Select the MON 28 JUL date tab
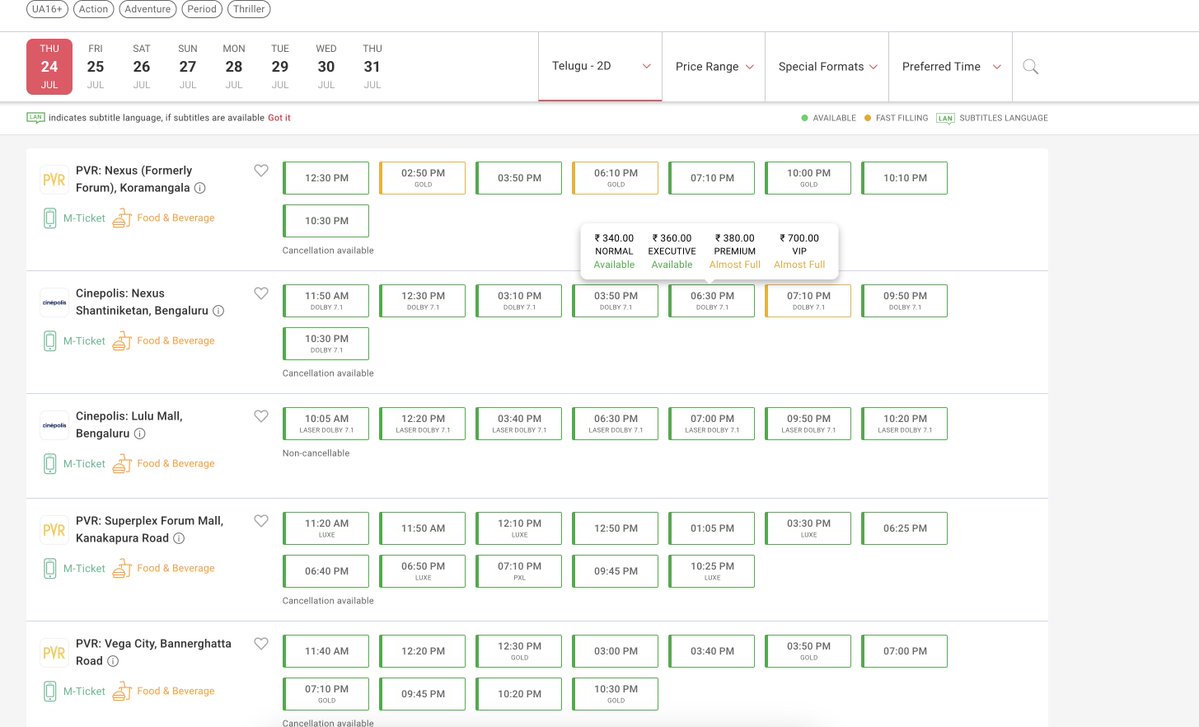The width and height of the screenshot is (1199, 727). point(234,67)
